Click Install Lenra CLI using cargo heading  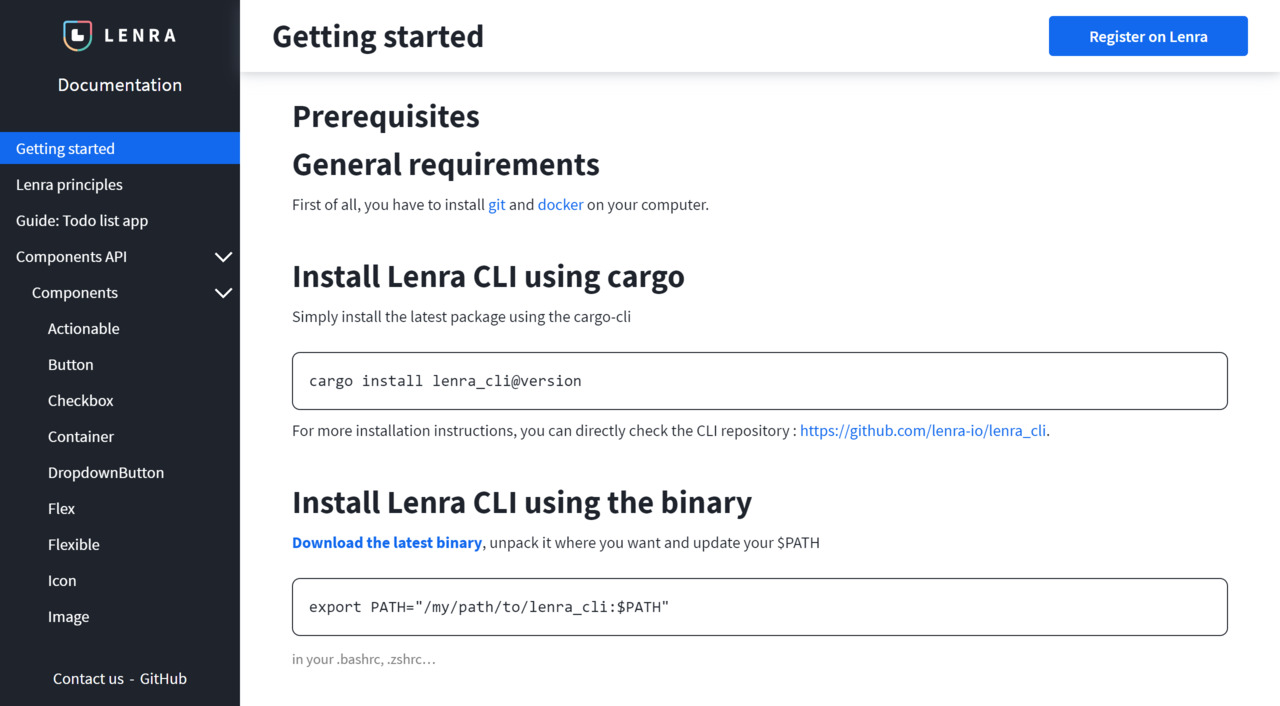(488, 276)
